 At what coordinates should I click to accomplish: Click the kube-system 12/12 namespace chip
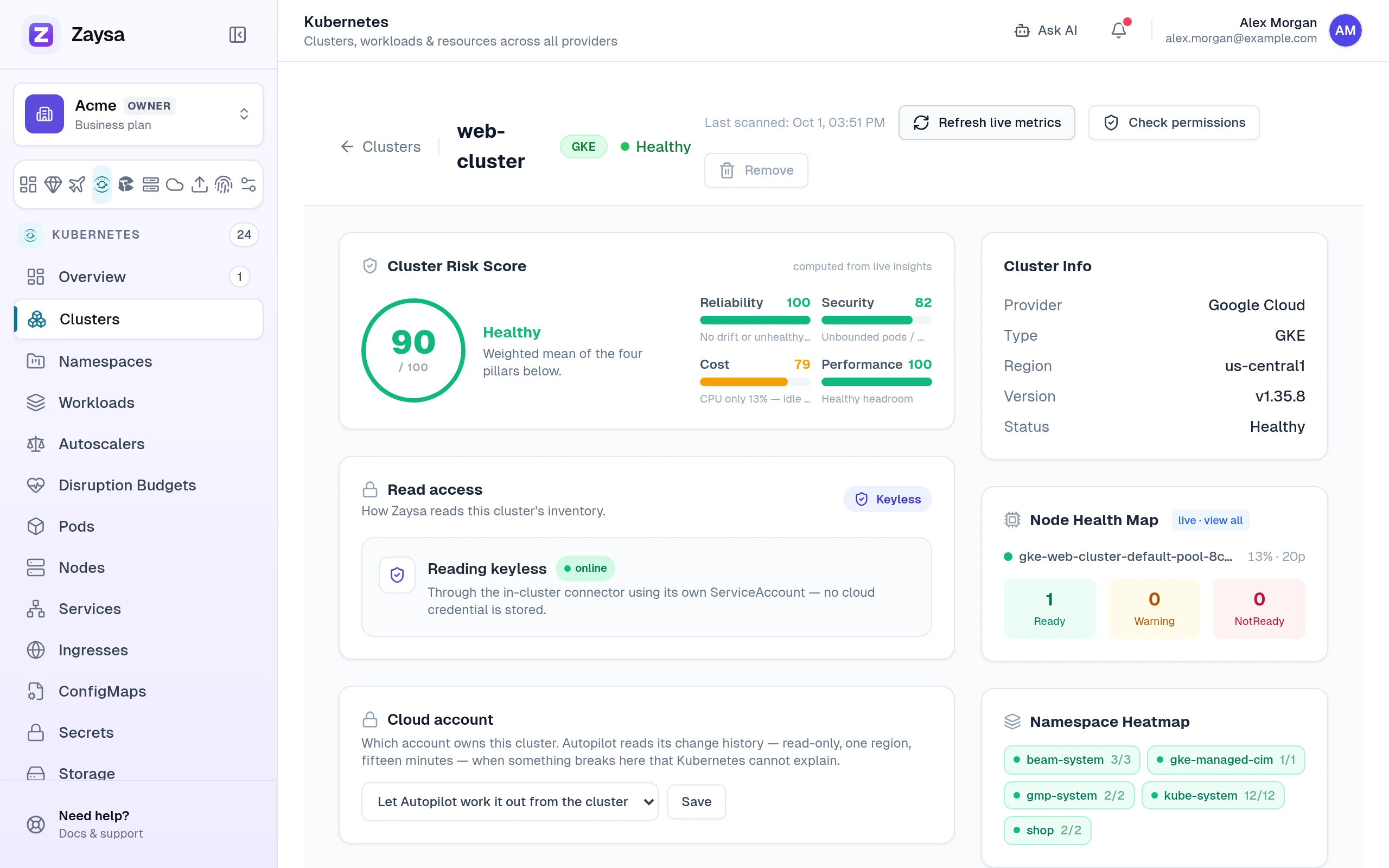(x=1213, y=795)
